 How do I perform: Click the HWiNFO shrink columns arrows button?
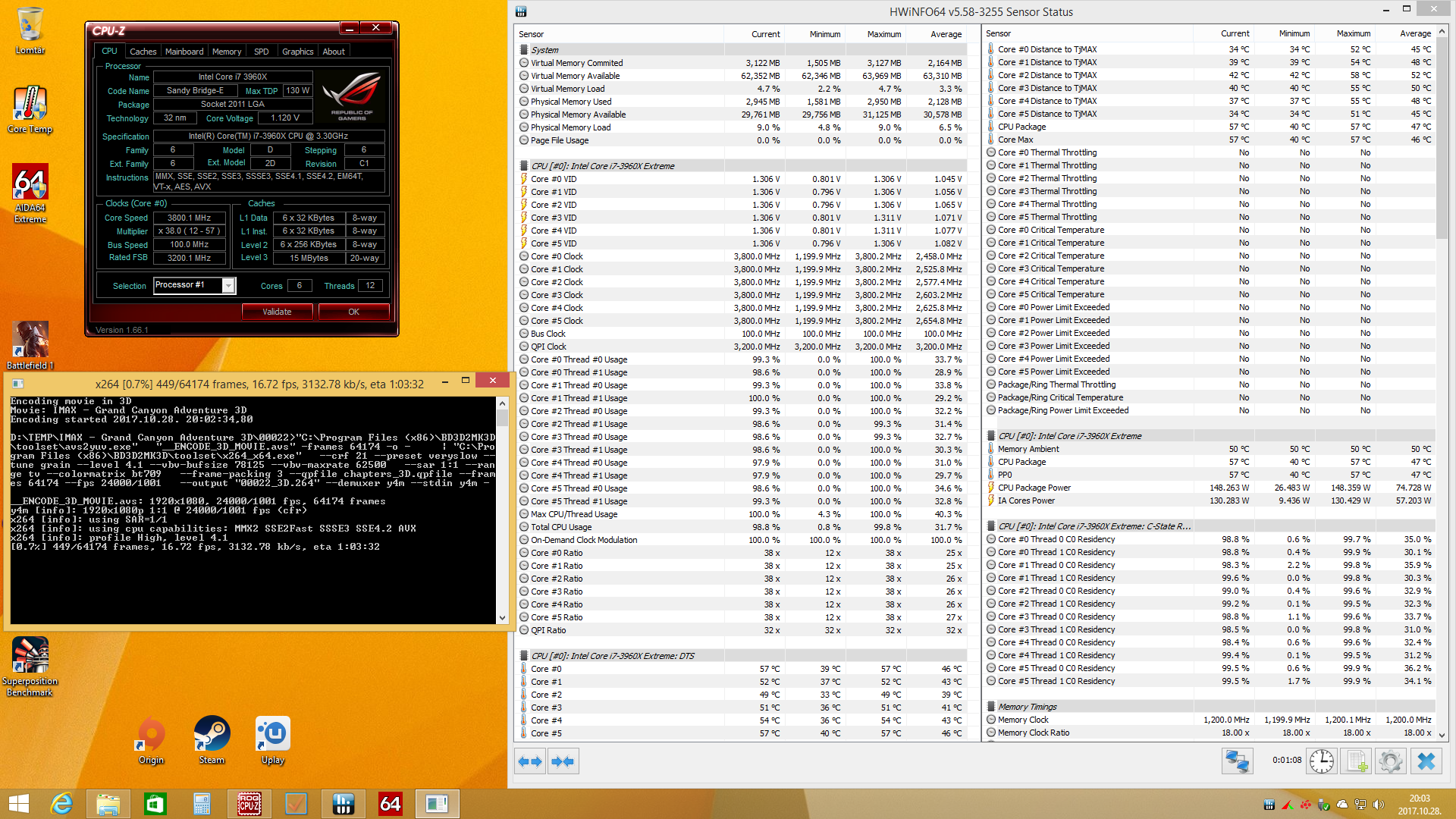click(x=563, y=761)
